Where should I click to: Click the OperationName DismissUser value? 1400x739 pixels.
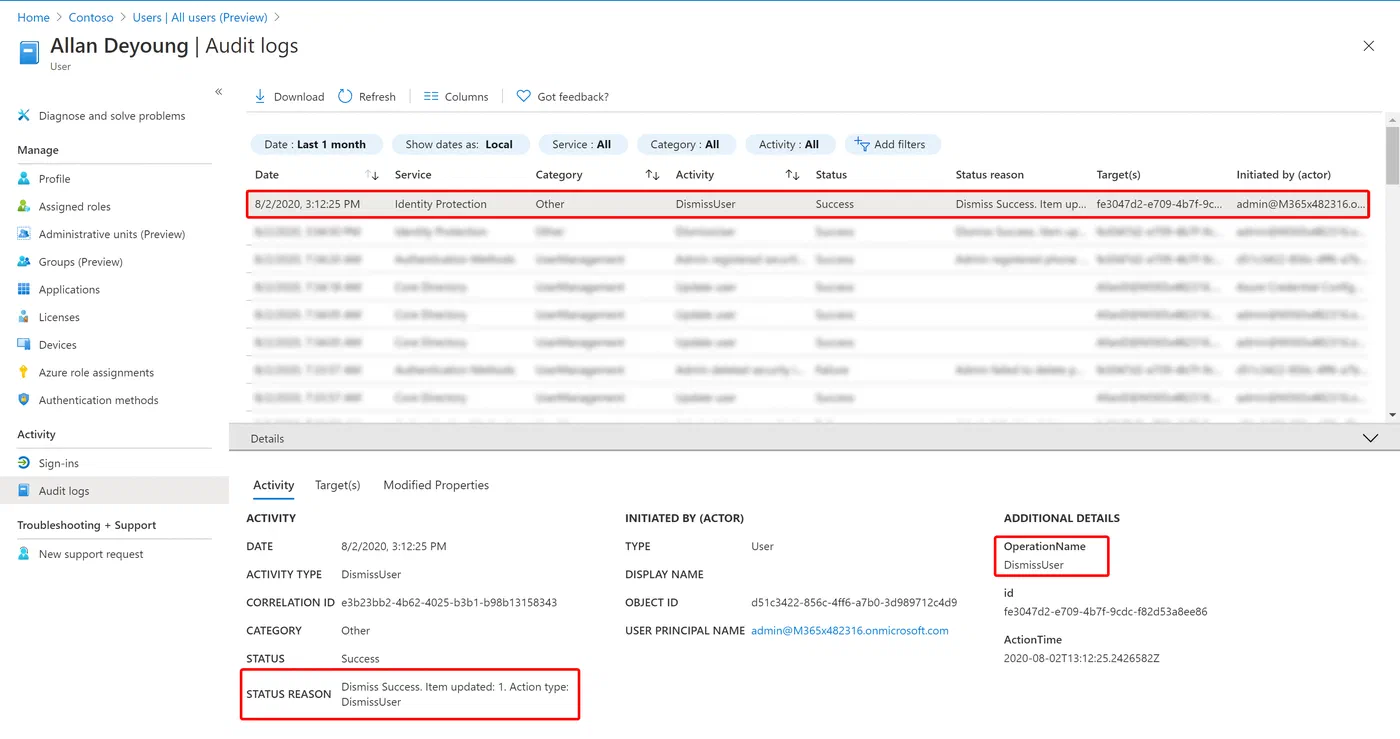click(1034, 565)
